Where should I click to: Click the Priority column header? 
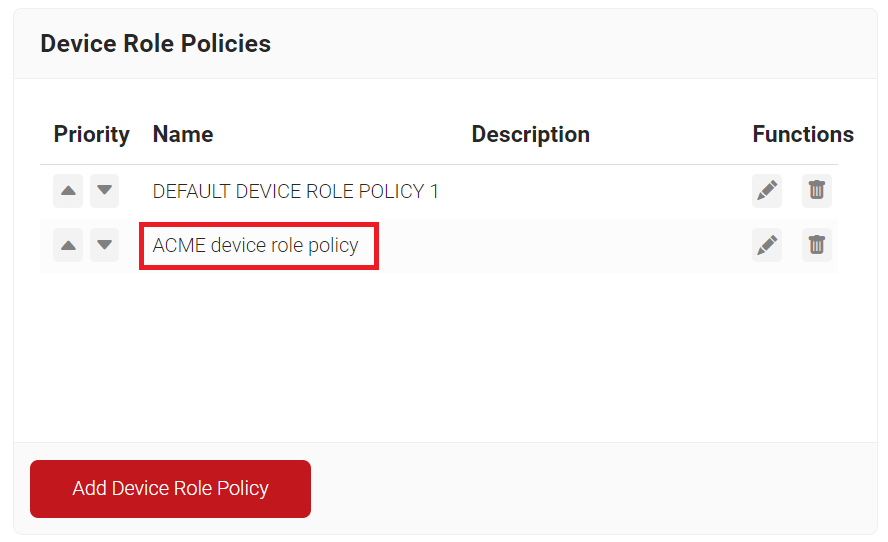click(92, 134)
